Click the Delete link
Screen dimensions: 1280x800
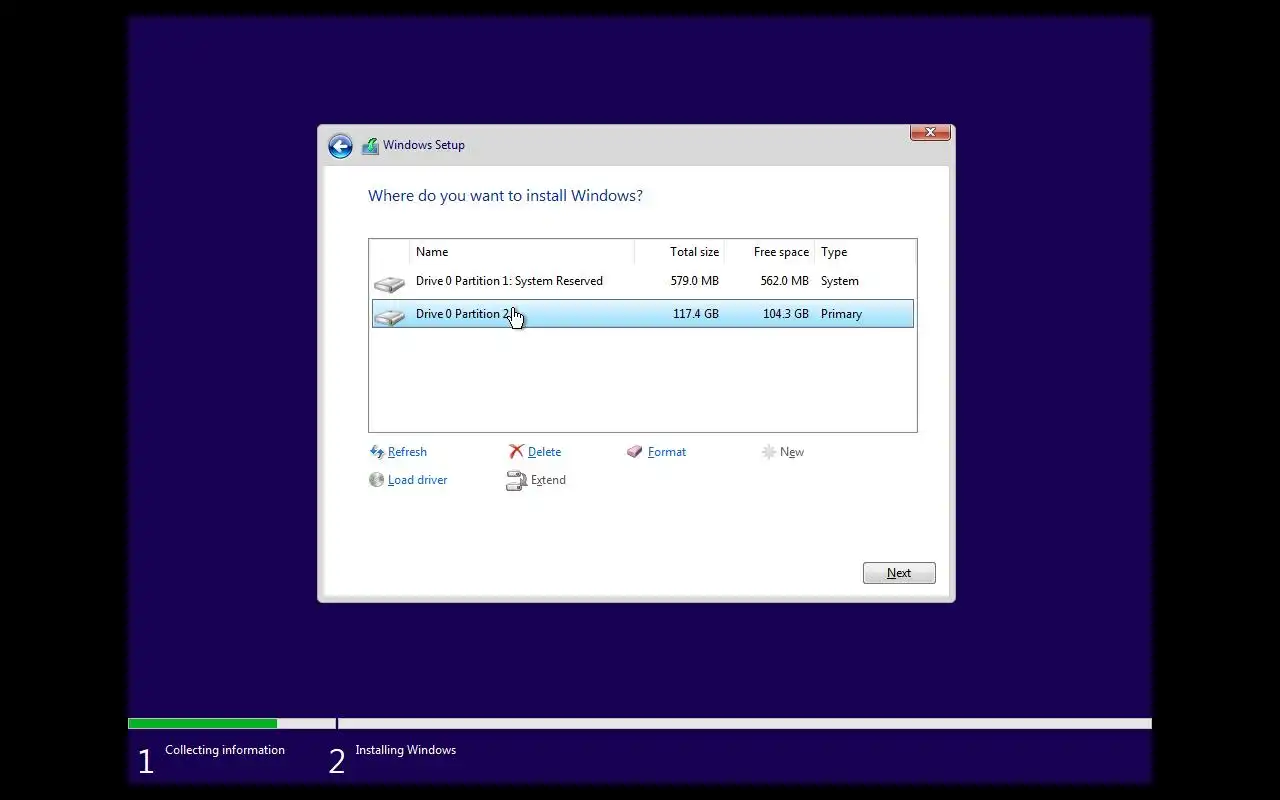pos(544,452)
